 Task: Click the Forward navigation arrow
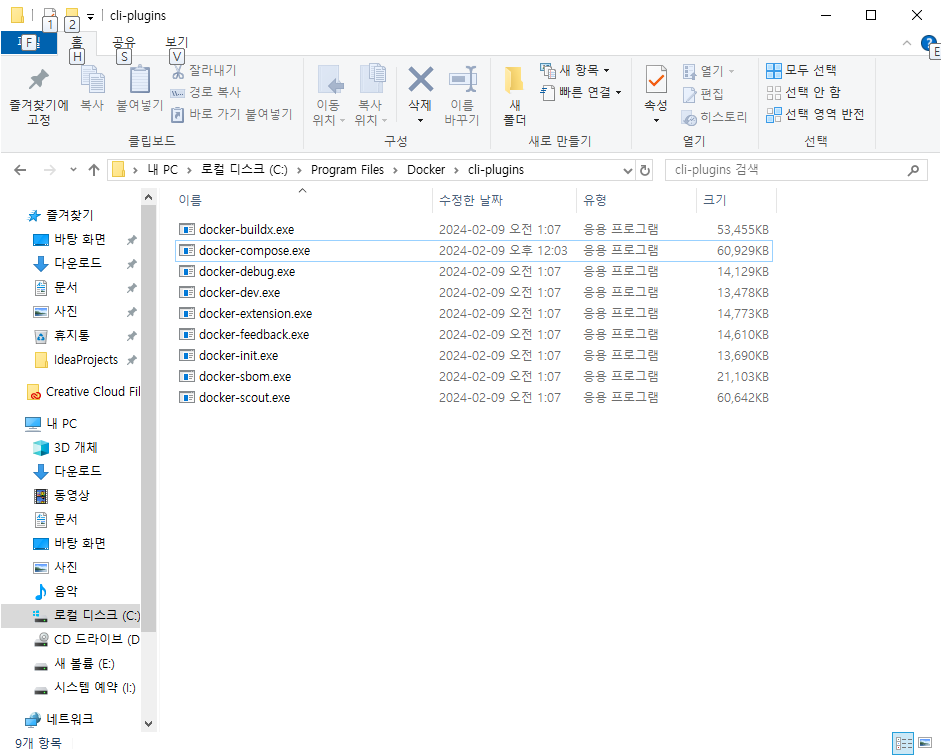pyautogui.click(x=50, y=170)
